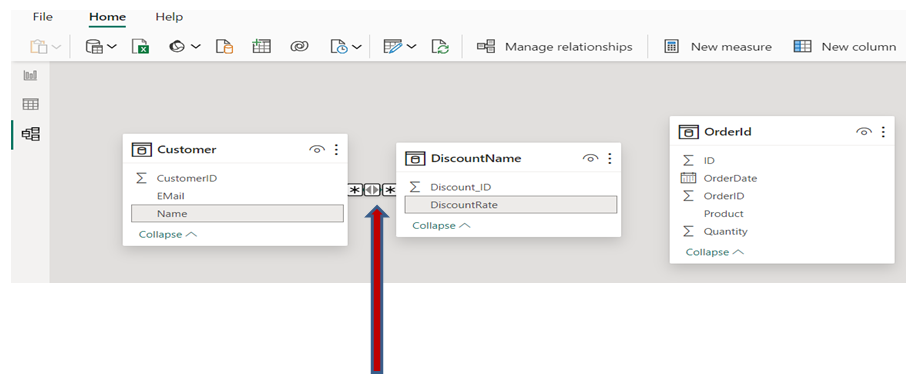This screenshot has height=376, width=908.
Task: Collapse the OrderId table card
Action: point(715,252)
